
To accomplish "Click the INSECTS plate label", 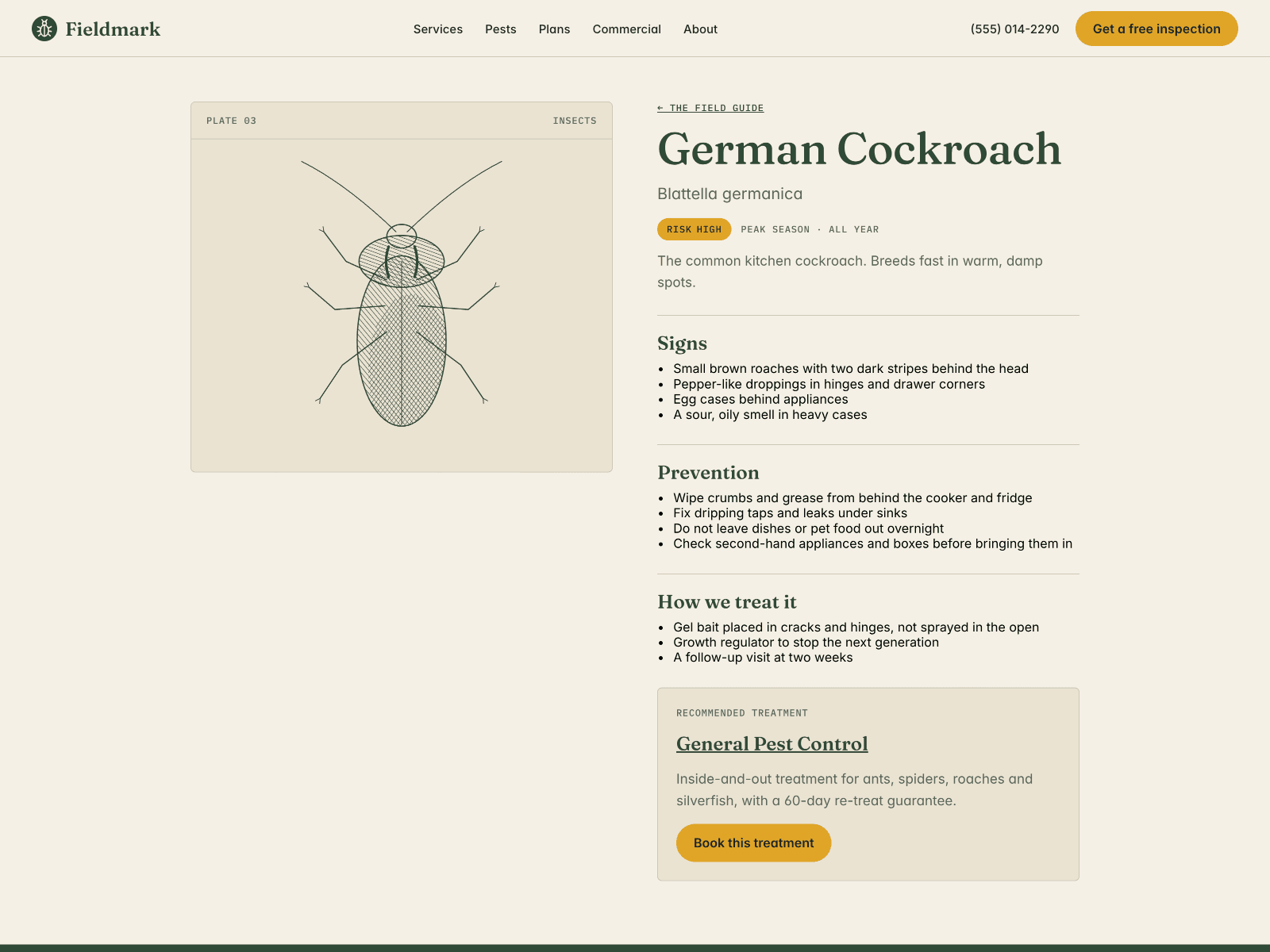I will (x=575, y=121).
